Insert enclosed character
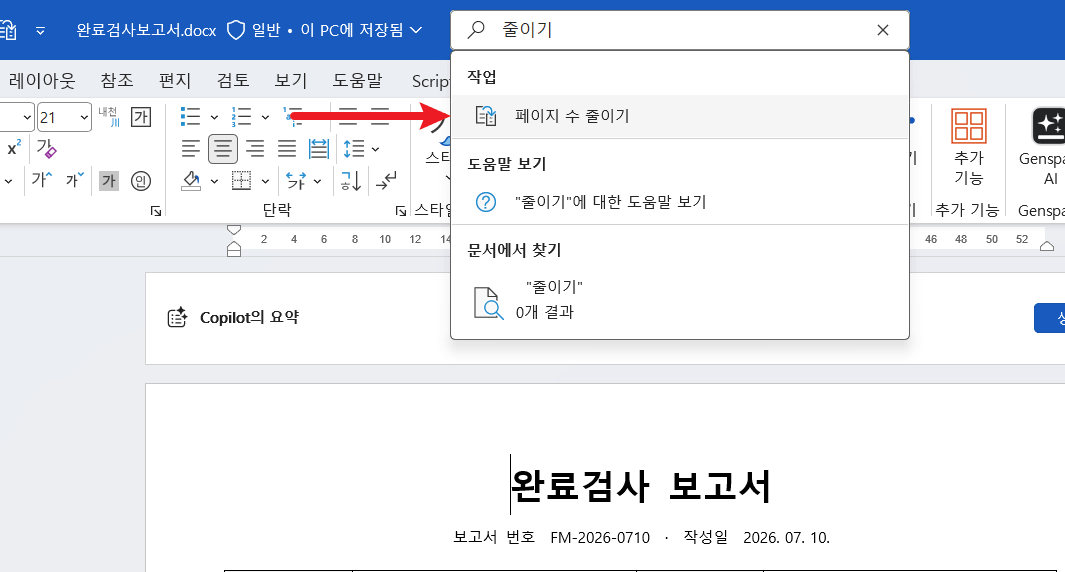Viewport: 1065px width, 572px height. pyautogui.click(x=141, y=181)
